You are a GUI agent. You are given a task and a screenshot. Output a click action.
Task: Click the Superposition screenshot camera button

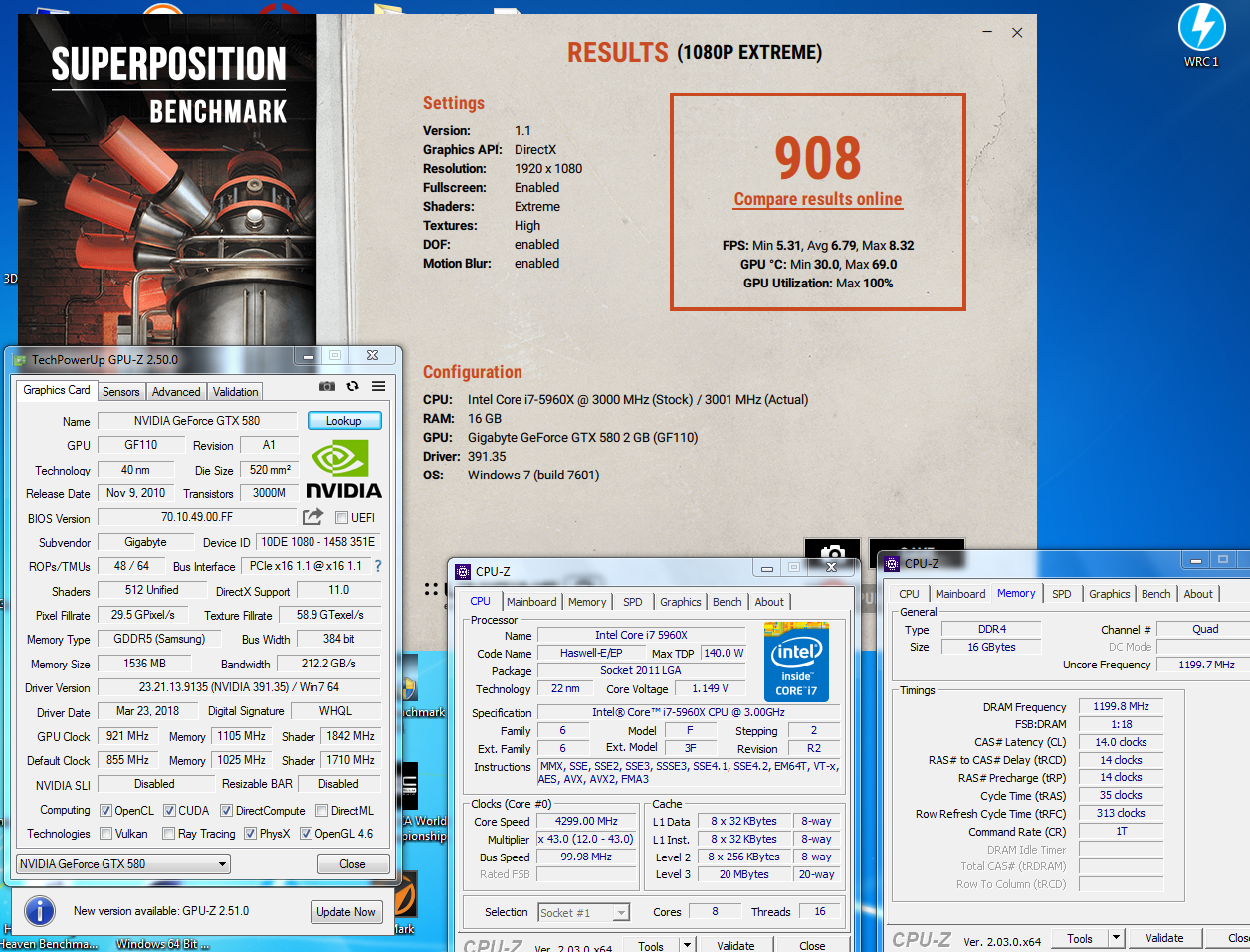point(833,553)
